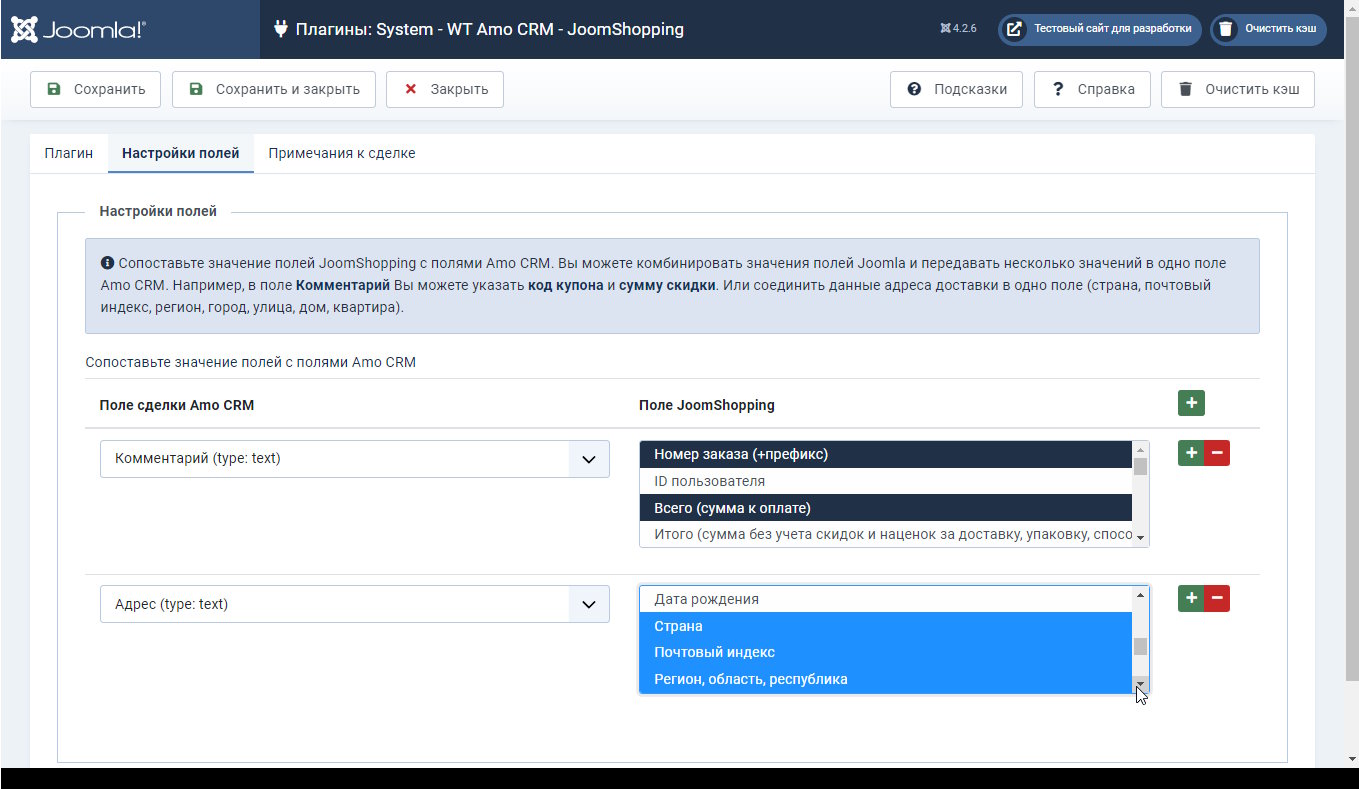The width and height of the screenshot is (1359, 789).
Task: Switch to the Плагин tab
Action: point(69,153)
